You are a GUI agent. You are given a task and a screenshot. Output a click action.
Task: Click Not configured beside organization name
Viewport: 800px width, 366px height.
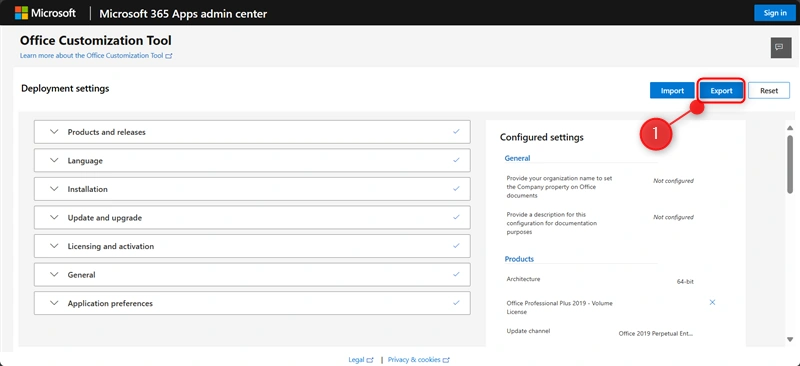click(673, 181)
